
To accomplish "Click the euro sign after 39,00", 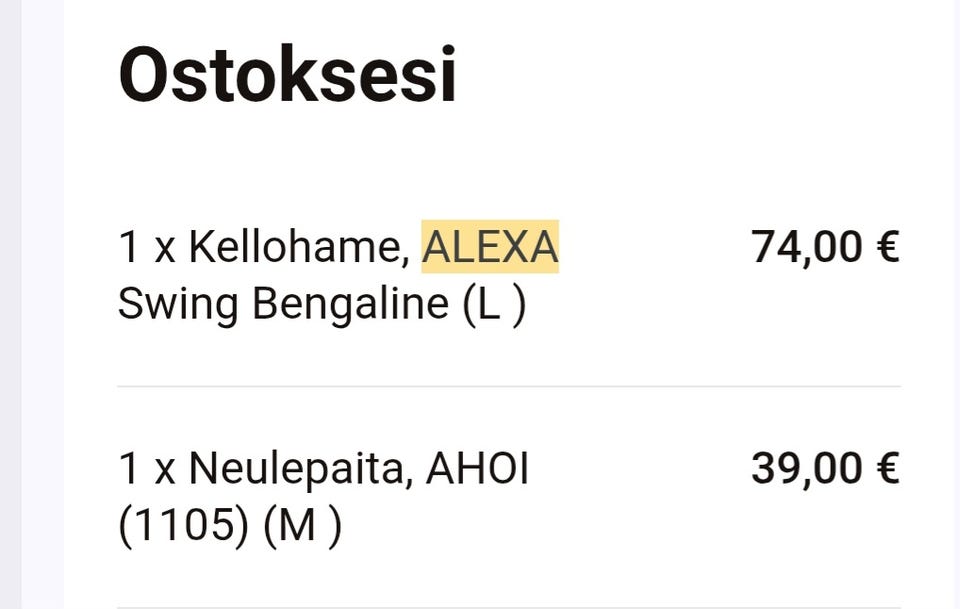I will click(887, 468).
